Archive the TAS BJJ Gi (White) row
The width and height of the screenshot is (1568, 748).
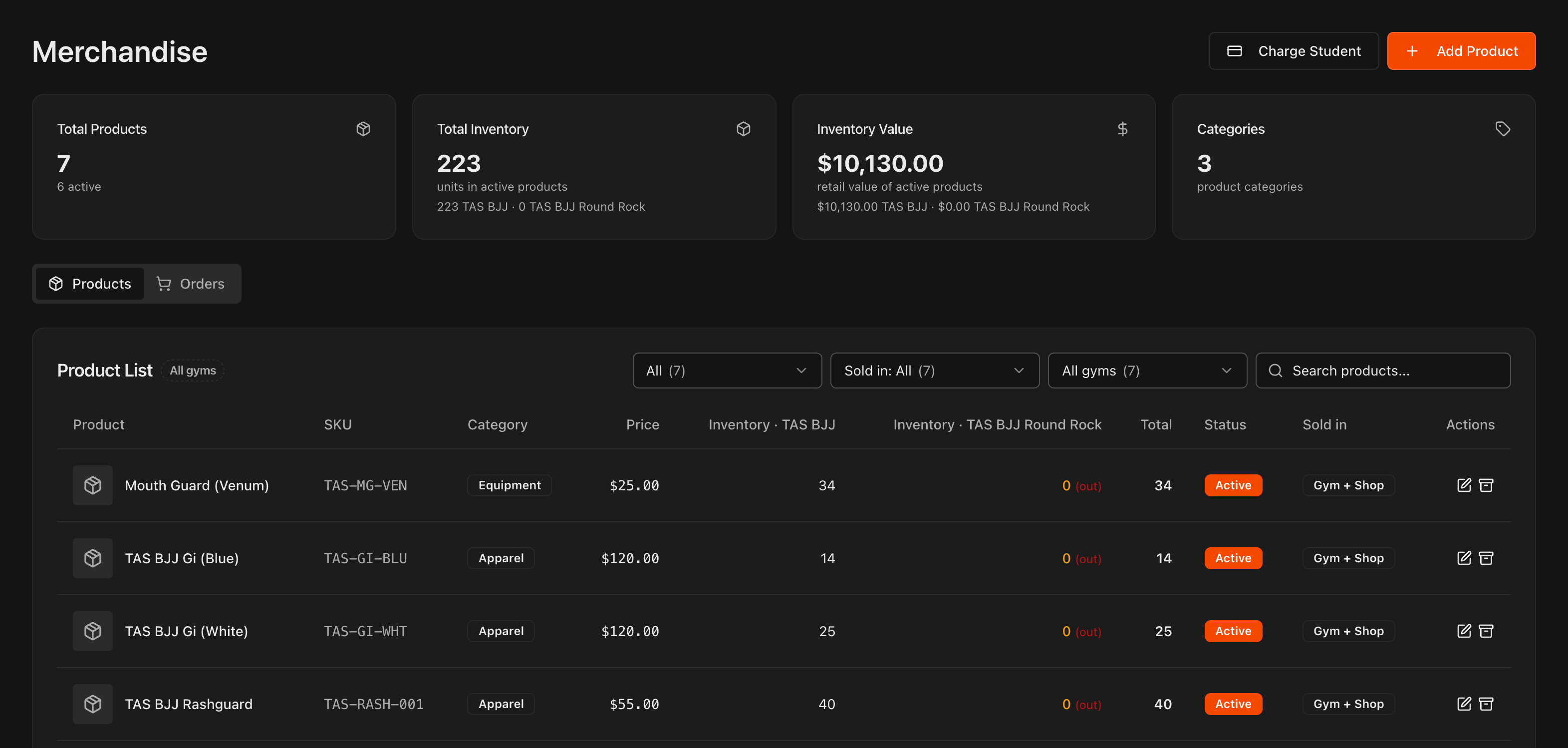point(1486,631)
